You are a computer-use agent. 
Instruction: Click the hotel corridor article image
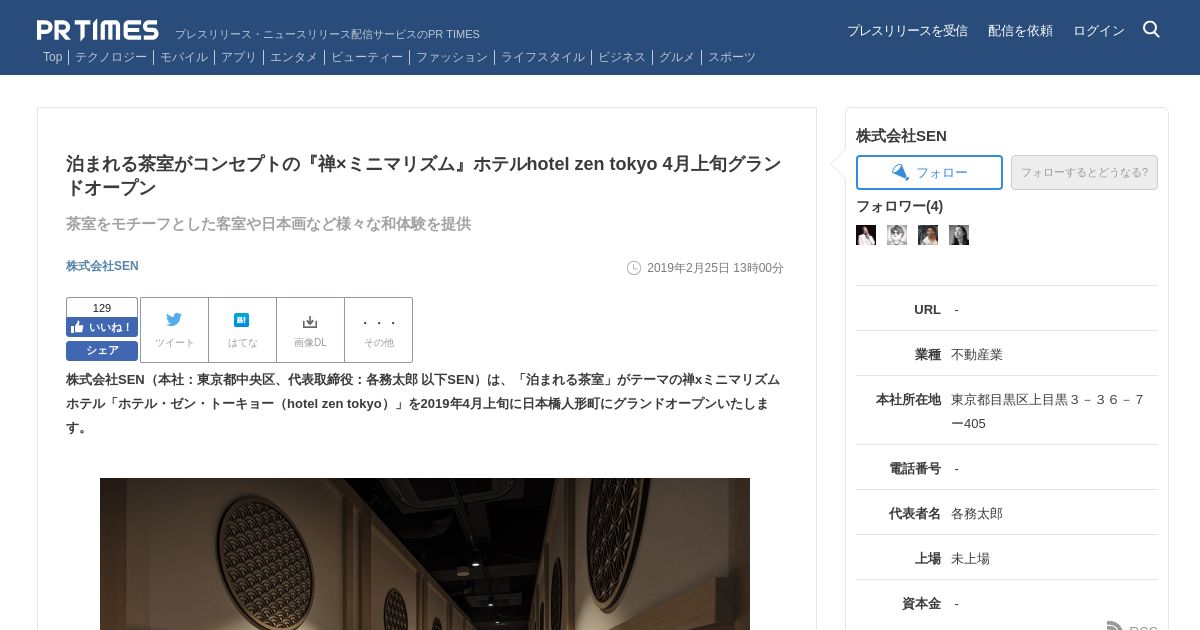click(425, 554)
